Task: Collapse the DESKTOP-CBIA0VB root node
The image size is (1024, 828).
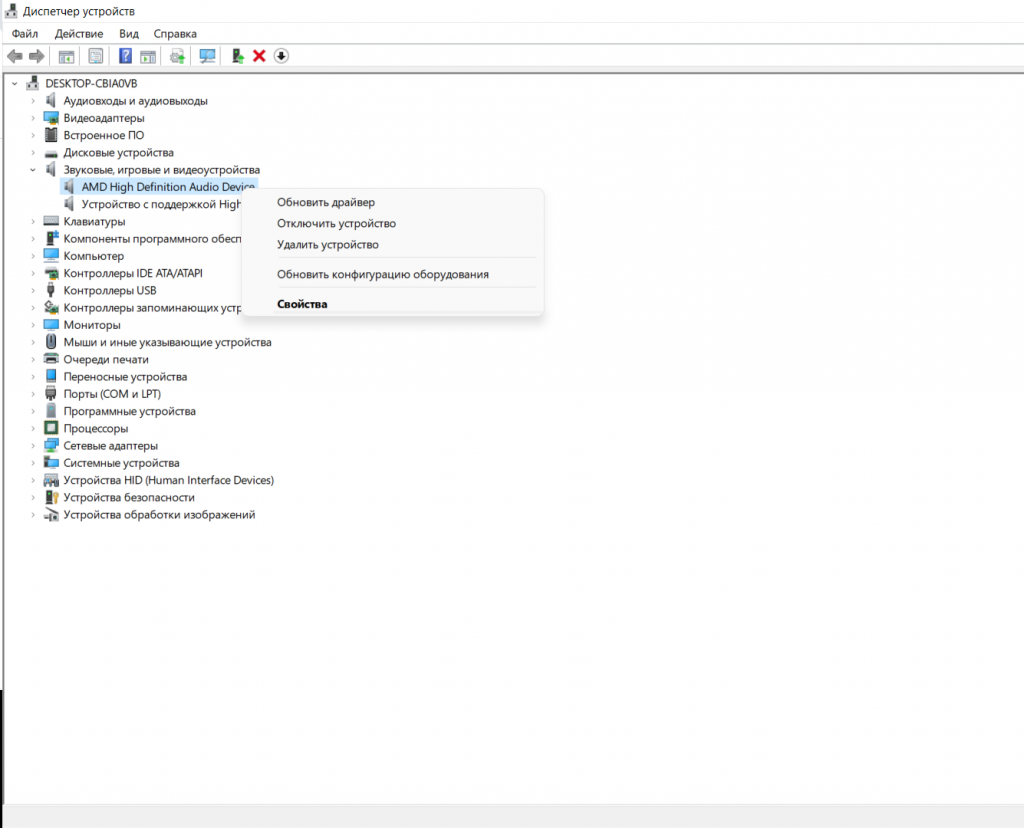Action: click(x=15, y=84)
